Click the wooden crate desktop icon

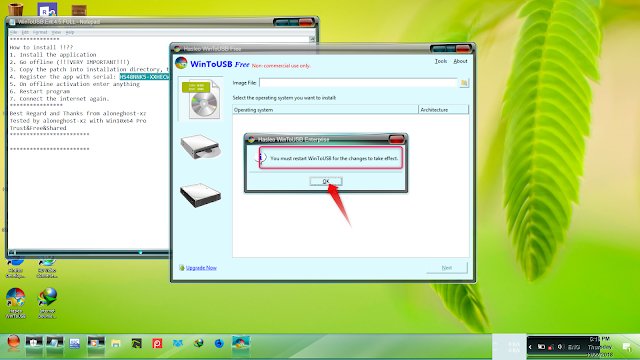click(79, 10)
